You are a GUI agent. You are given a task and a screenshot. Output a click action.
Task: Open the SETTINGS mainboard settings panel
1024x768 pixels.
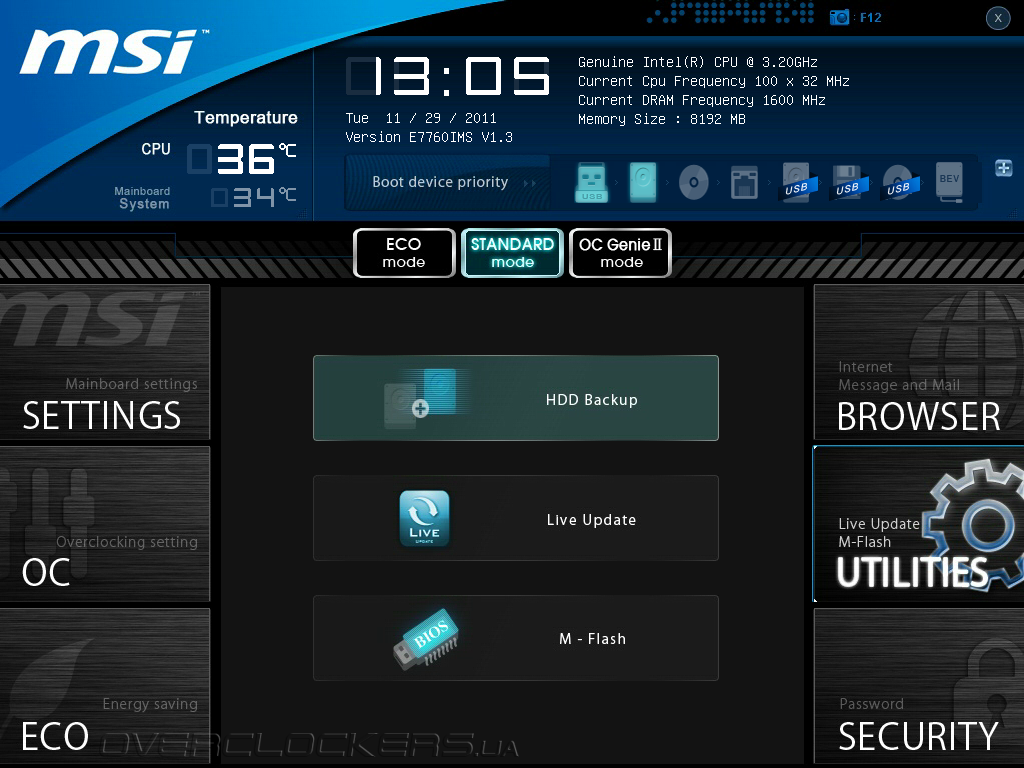104,362
